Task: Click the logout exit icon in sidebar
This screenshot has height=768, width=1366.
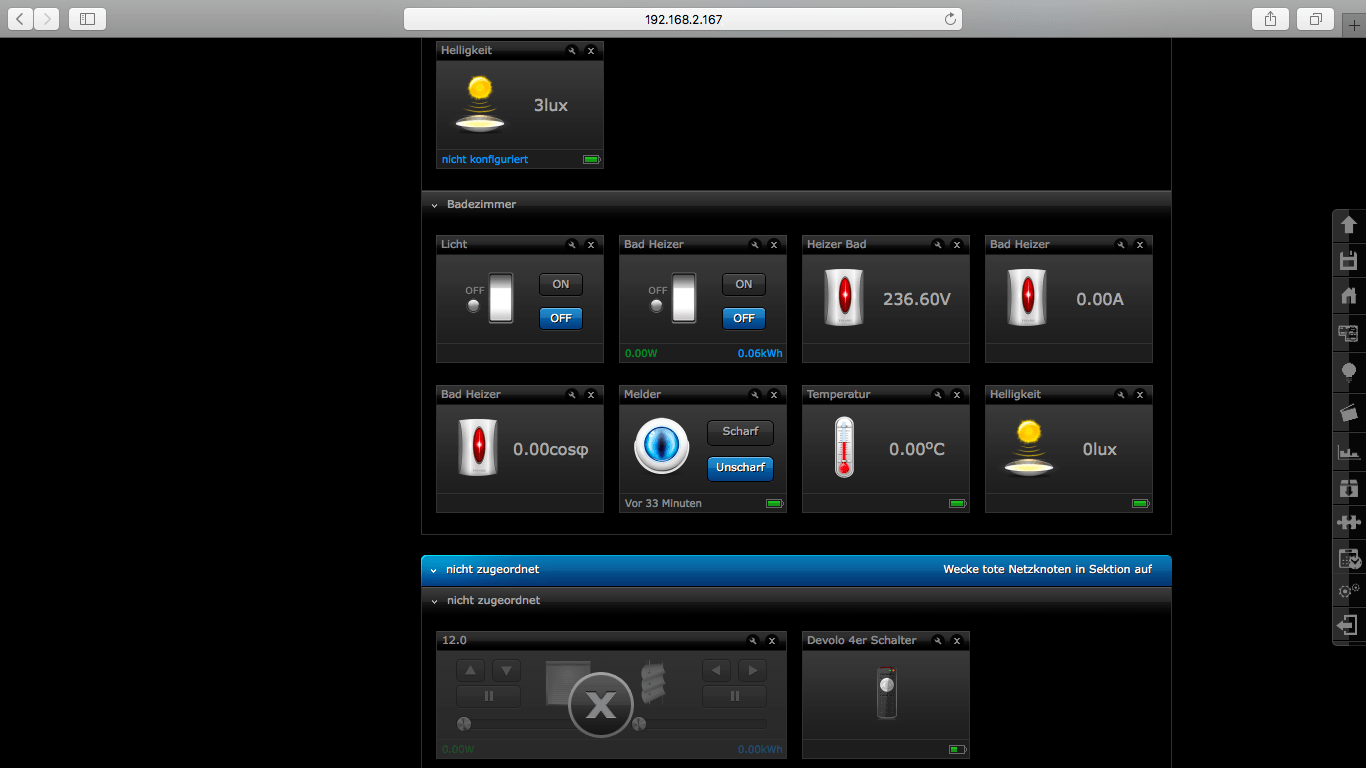Action: tap(1348, 625)
